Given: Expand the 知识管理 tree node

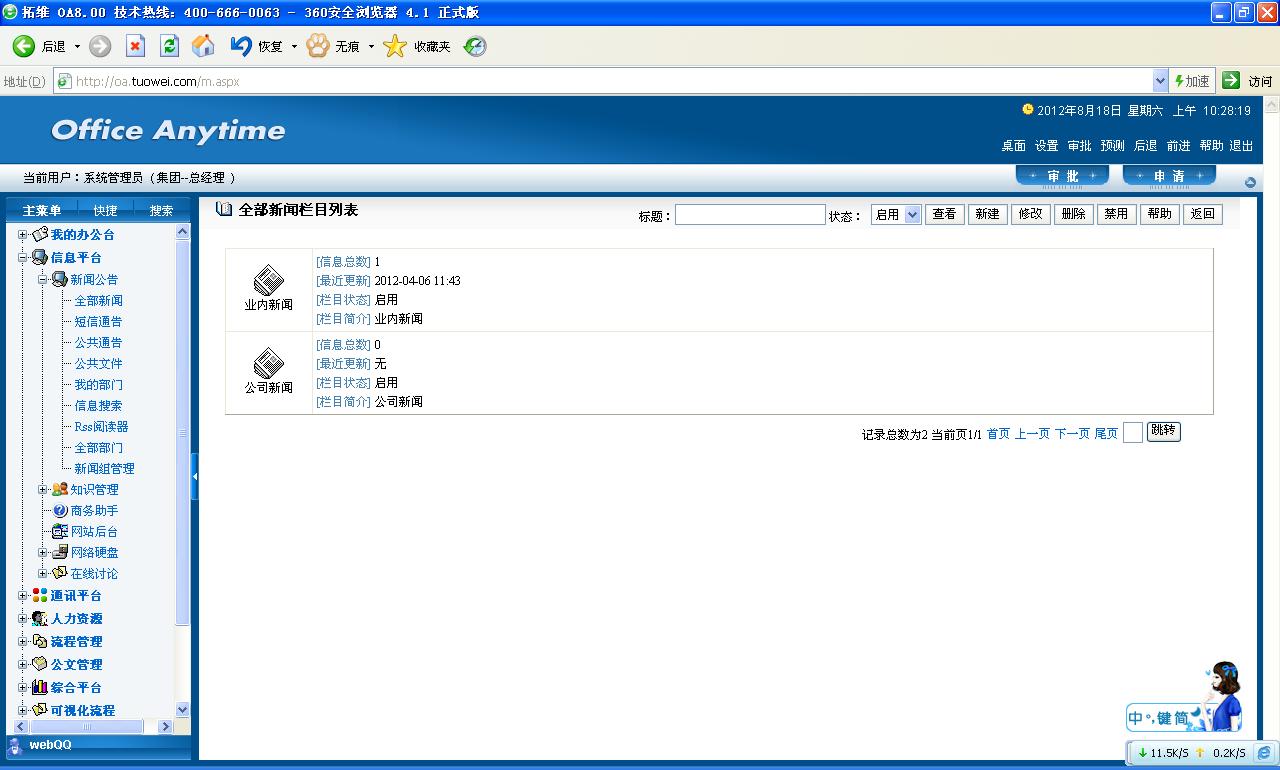Looking at the screenshot, I should pos(43,490).
